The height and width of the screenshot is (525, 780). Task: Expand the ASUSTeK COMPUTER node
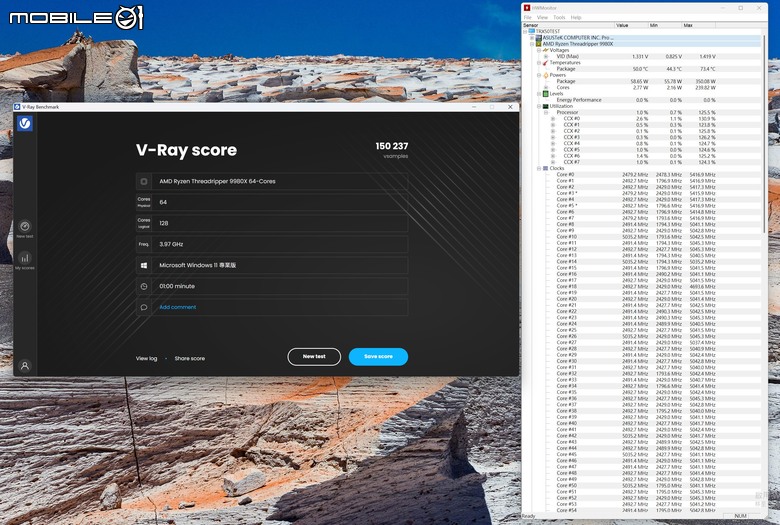coord(532,37)
